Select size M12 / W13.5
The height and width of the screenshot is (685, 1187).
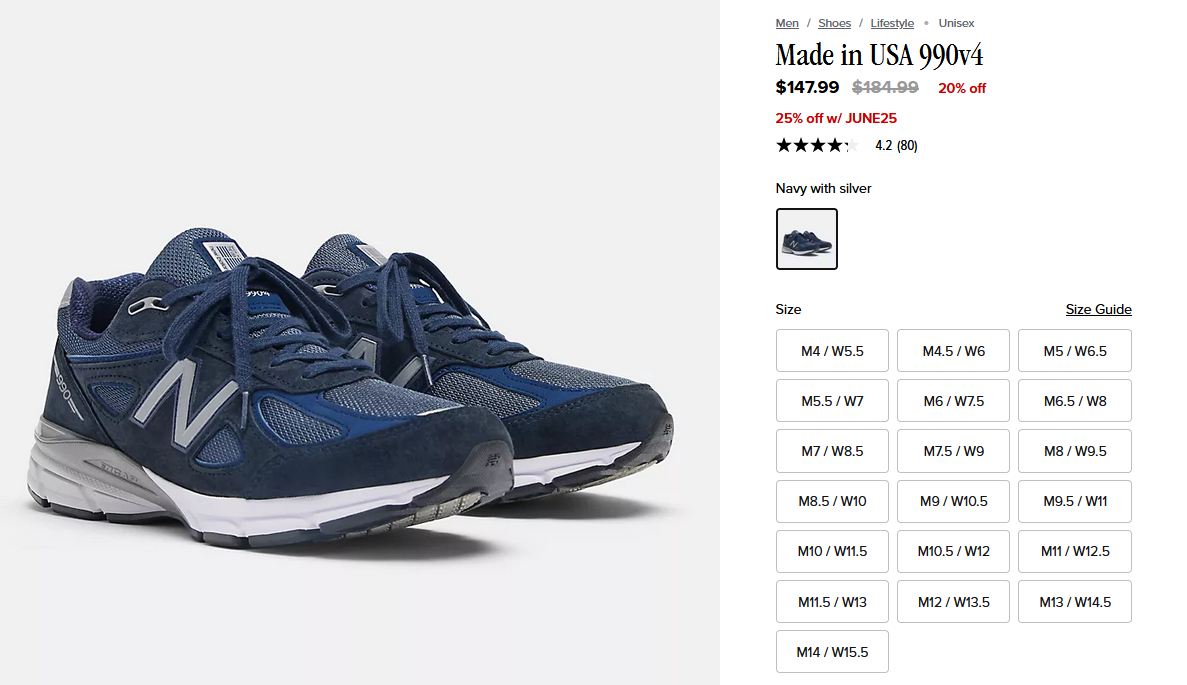click(x=953, y=602)
